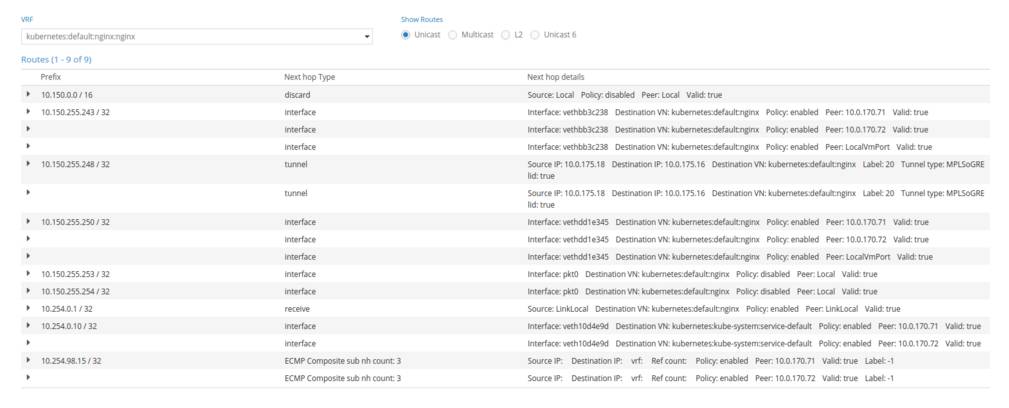Expand the 10.150.0.0 / 16 route row
The width and height of the screenshot is (1009, 408).
tap(28, 95)
